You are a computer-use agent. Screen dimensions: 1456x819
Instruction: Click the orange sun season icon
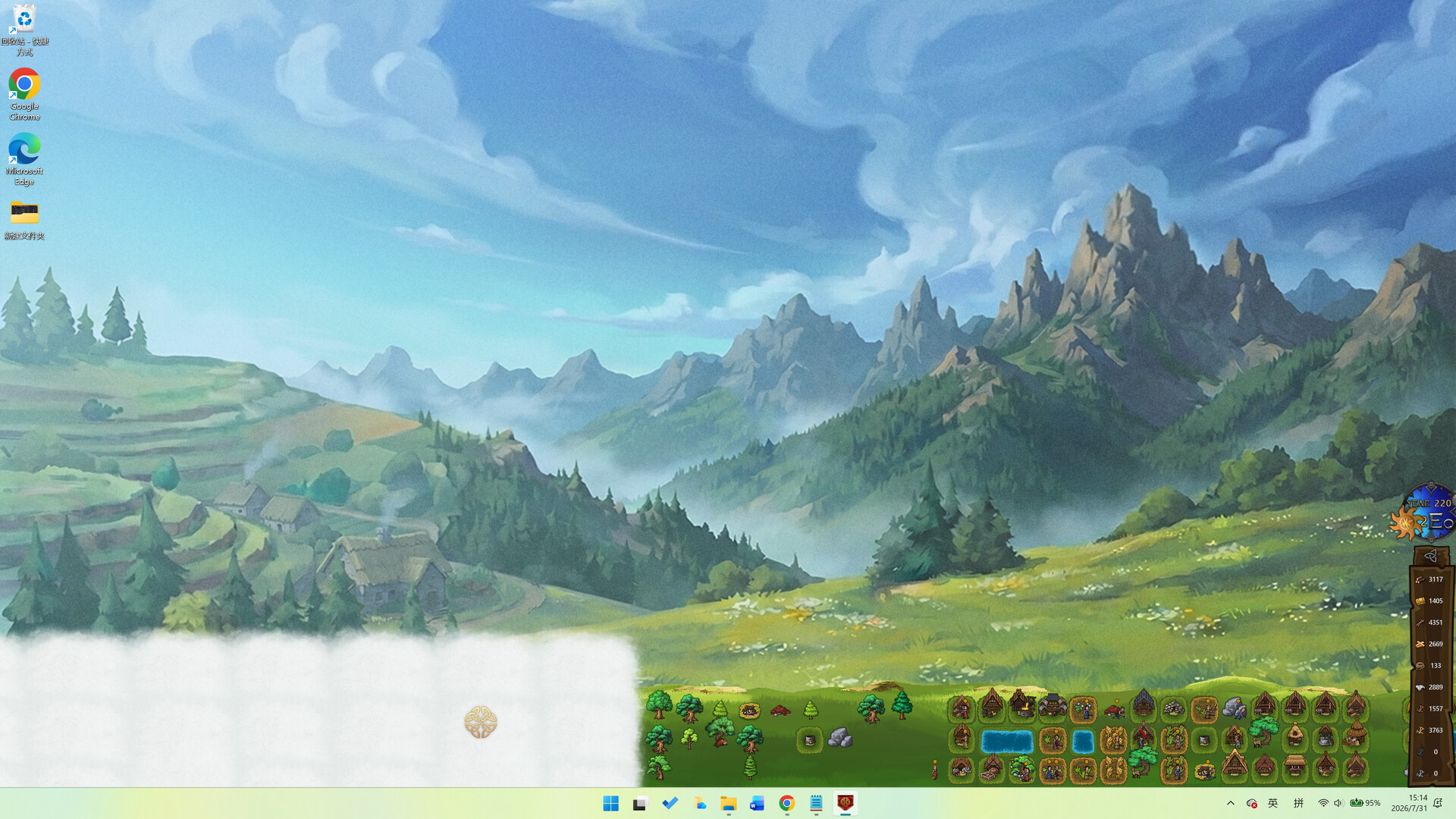[1407, 523]
